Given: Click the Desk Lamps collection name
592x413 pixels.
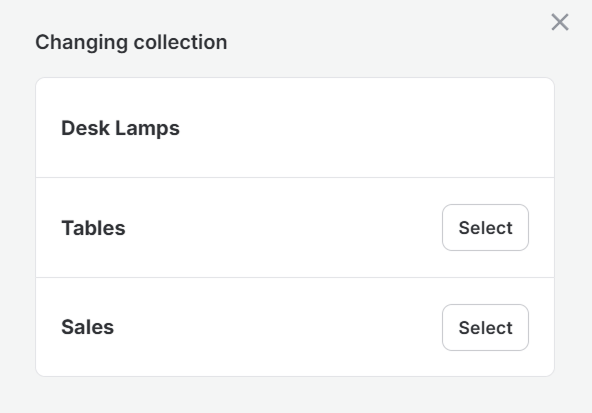Looking at the screenshot, I should point(120,128).
